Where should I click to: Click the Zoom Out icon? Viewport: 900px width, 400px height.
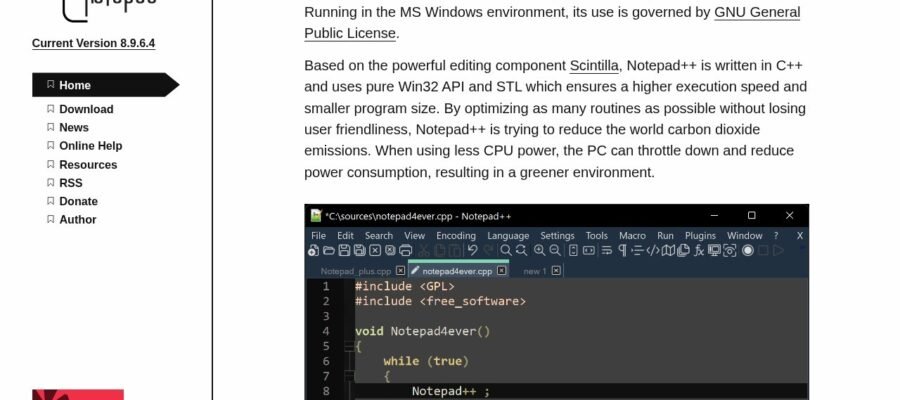pyautogui.click(x=554, y=250)
